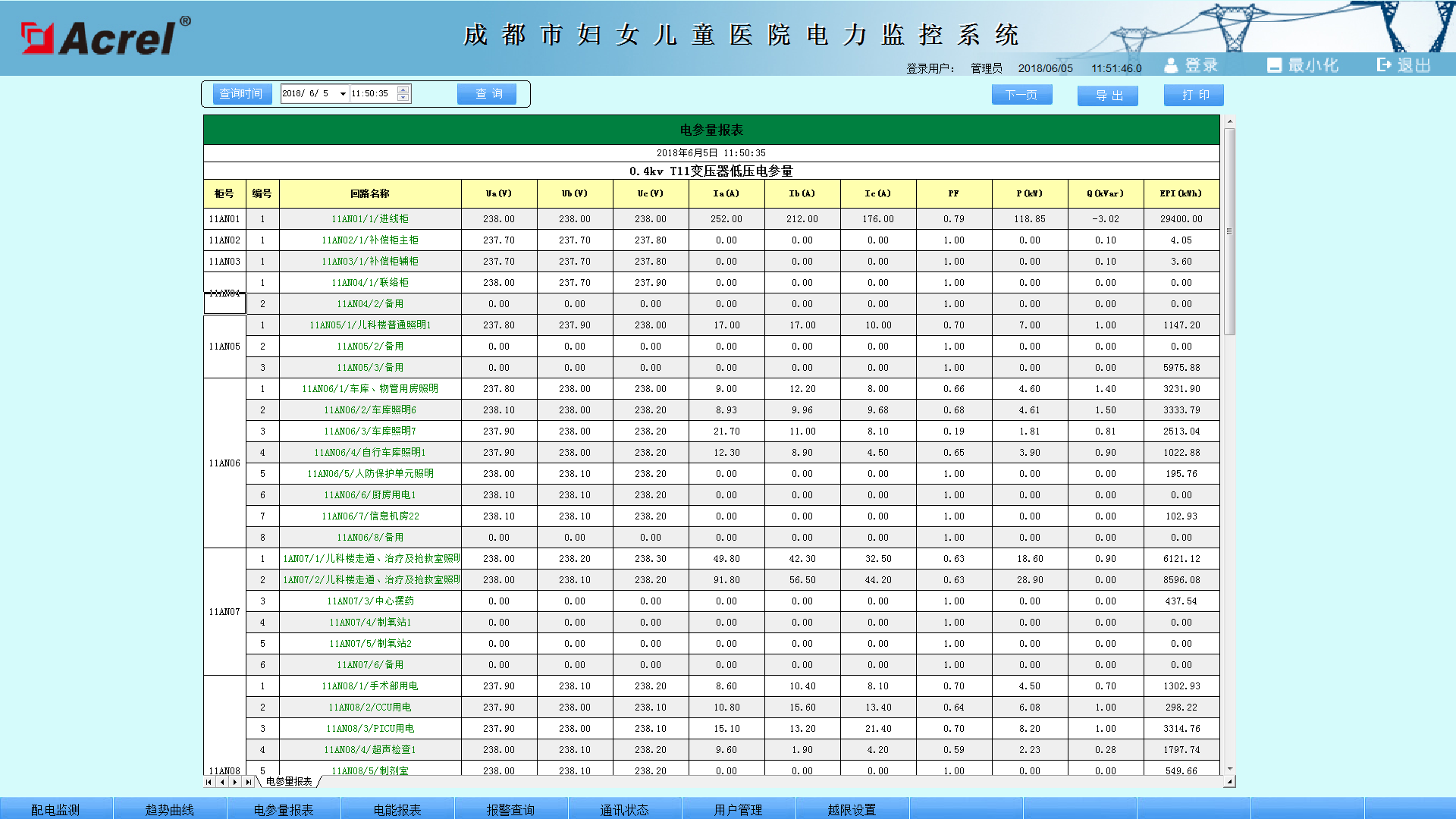Screen dimensions: 1456x819
Task: Open 电参量报表 bottom menu
Action: pyautogui.click(x=284, y=809)
